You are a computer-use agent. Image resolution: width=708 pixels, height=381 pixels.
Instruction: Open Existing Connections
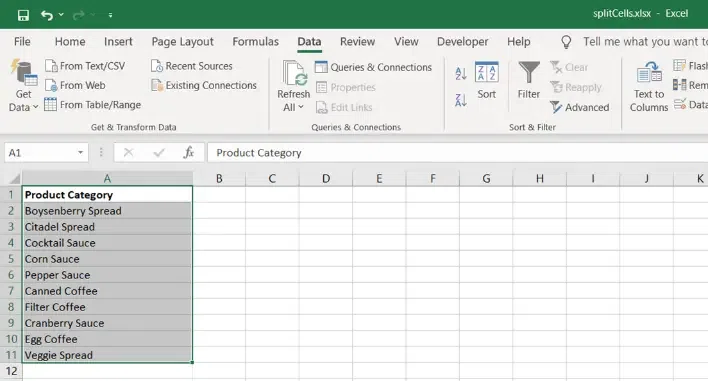(x=204, y=85)
